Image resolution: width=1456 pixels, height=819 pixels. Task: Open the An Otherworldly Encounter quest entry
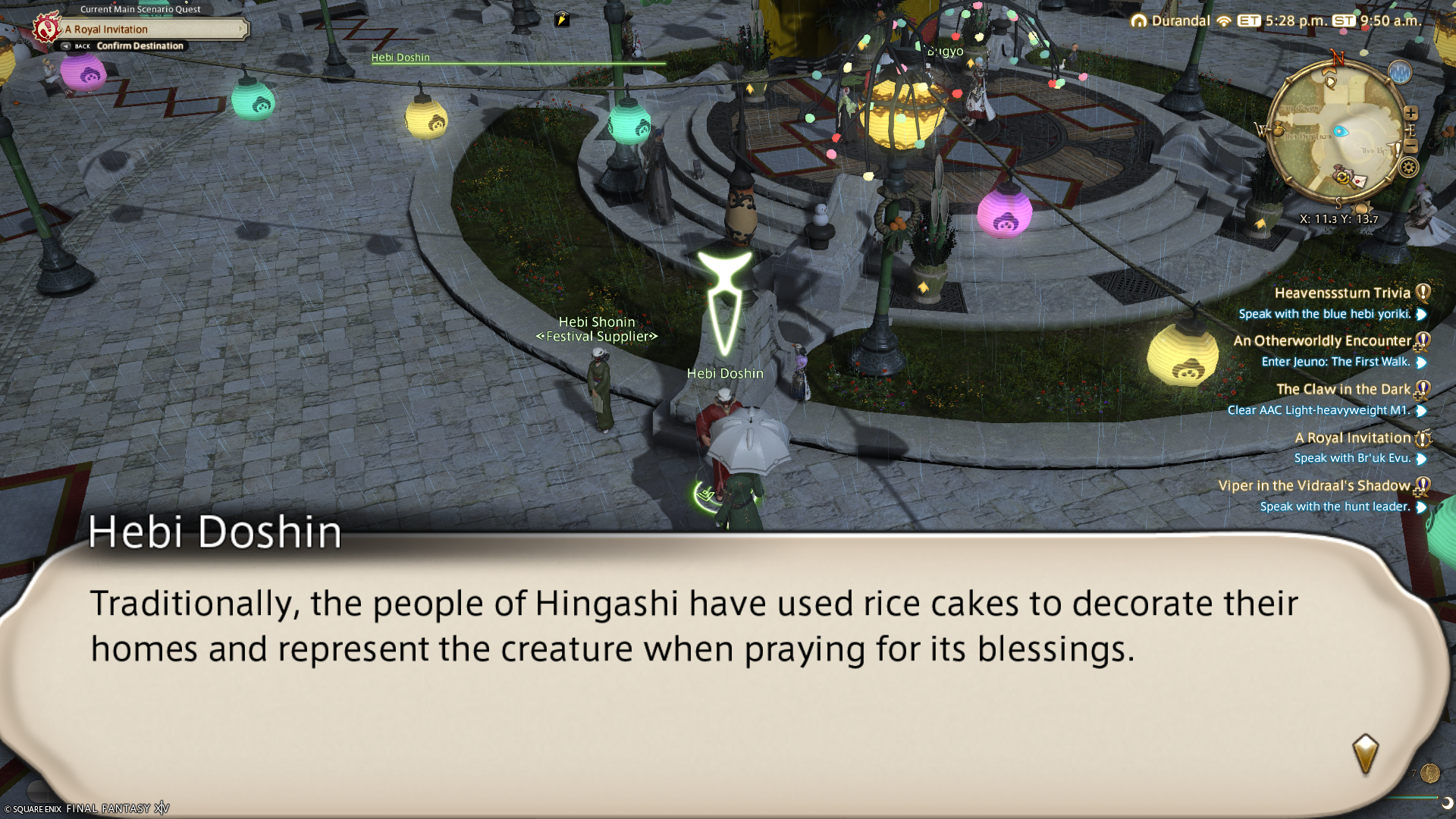click(x=1322, y=341)
